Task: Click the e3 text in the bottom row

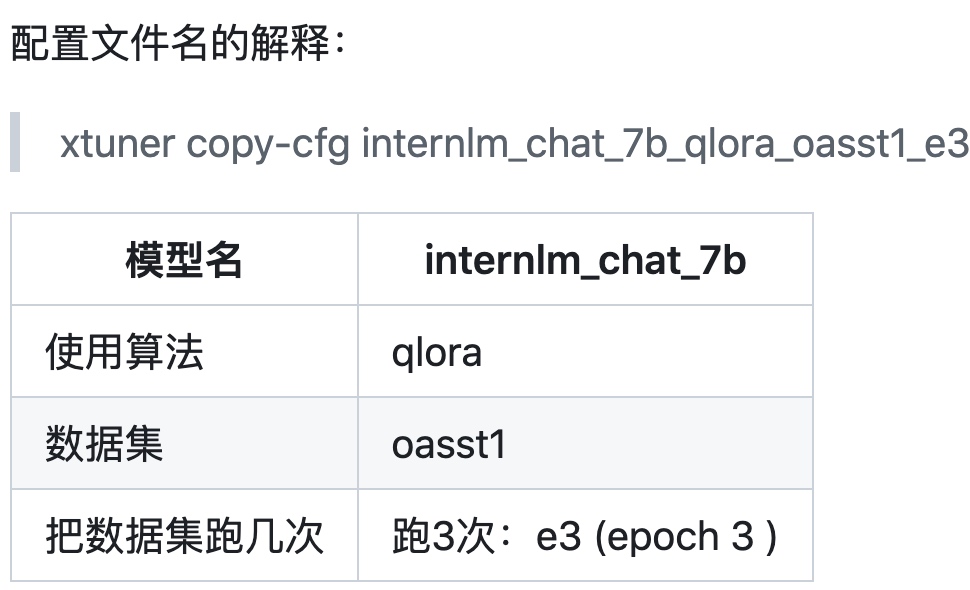Action: point(559,536)
